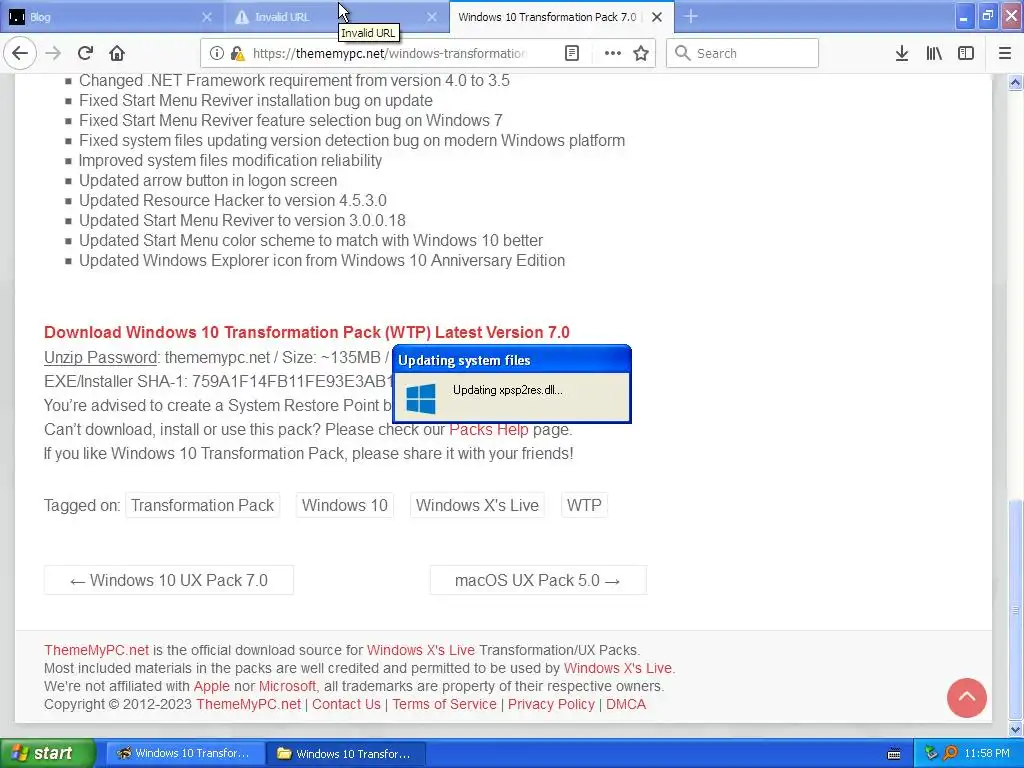
Task: Show site information icon in address bar
Action: 216,54
